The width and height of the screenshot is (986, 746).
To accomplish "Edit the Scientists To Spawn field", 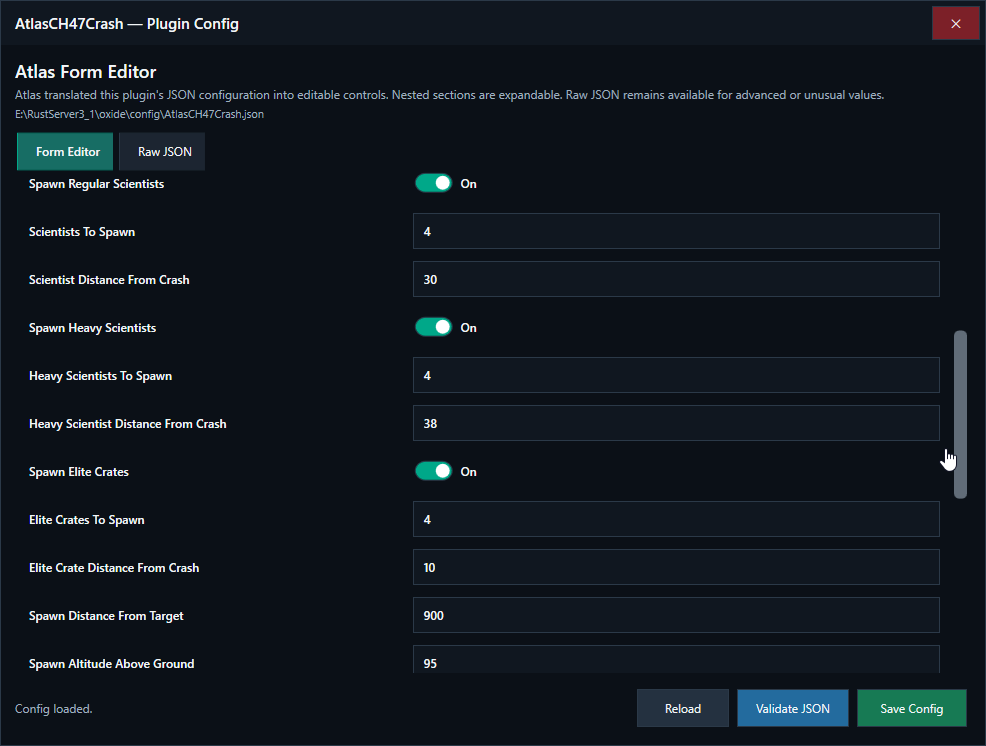I will pyautogui.click(x=676, y=231).
